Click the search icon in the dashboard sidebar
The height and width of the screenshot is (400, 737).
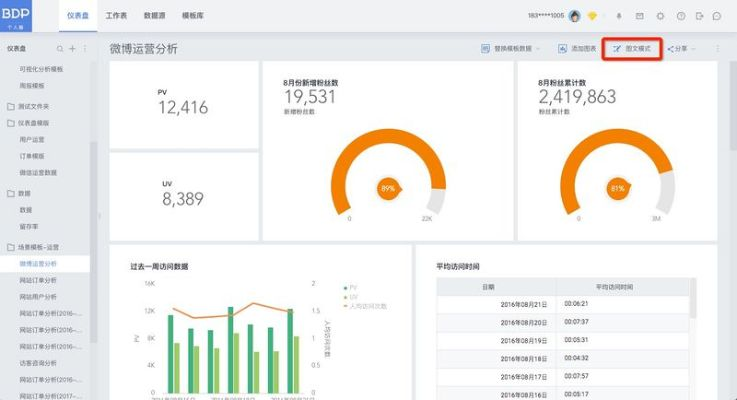60,48
